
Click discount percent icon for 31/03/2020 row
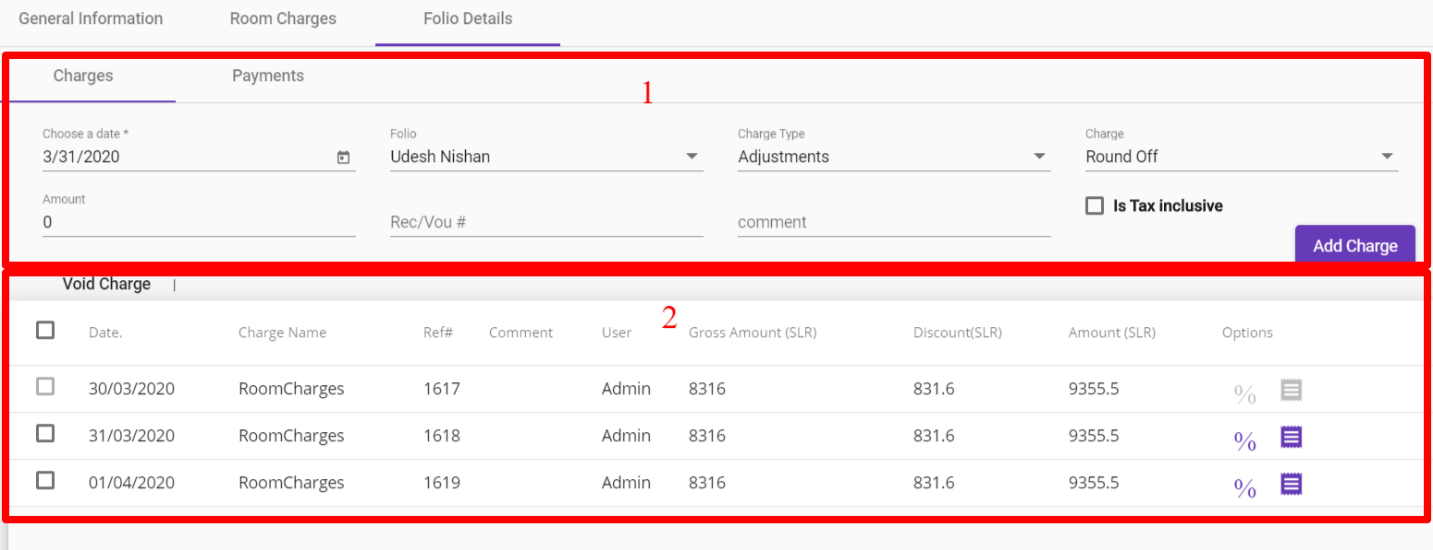[1244, 440]
